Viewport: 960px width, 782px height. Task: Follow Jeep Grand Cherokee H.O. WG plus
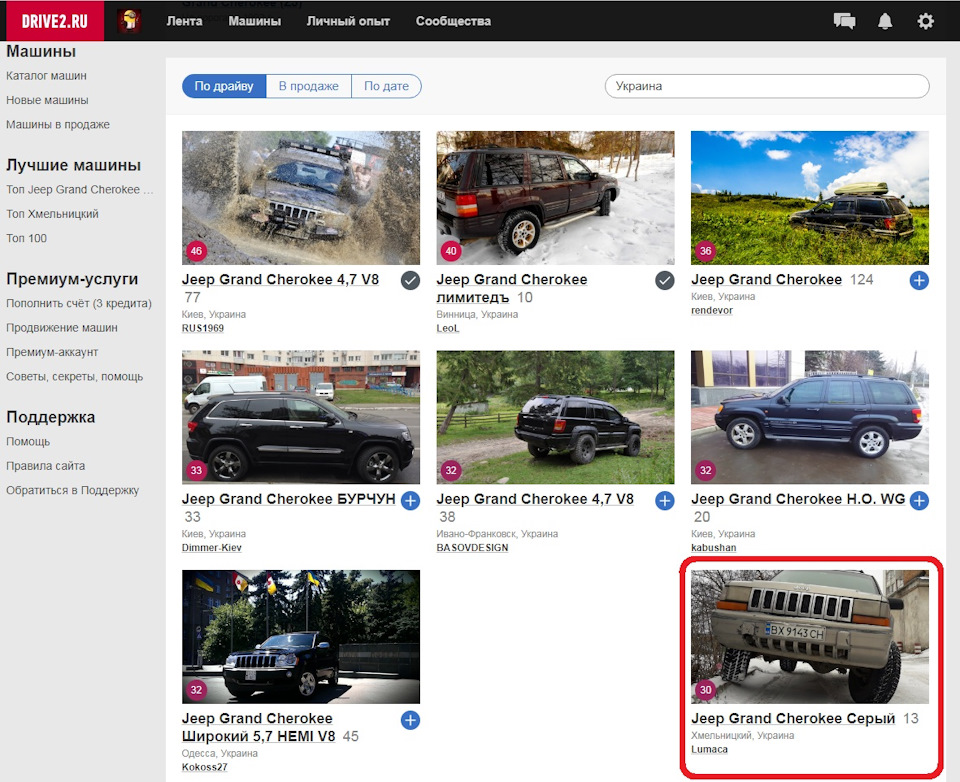(919, 500)
